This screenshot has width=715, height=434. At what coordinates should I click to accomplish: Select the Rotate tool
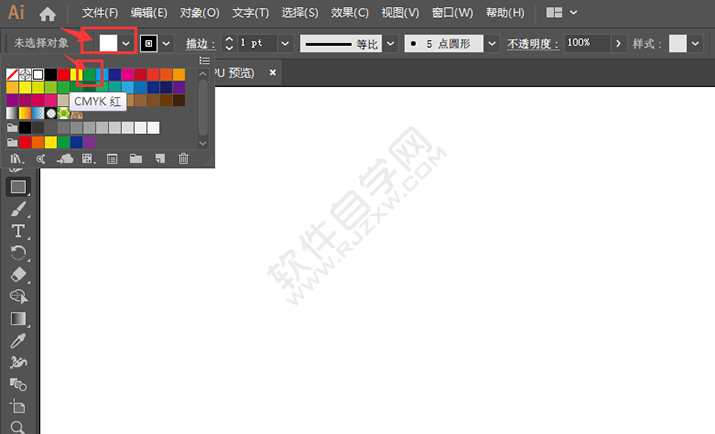click(x=18, y=253)
